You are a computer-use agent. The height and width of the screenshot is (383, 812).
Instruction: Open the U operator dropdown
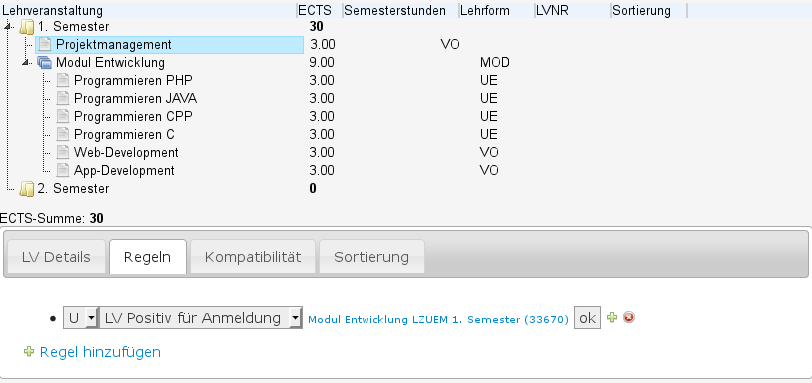pos(80,318)
